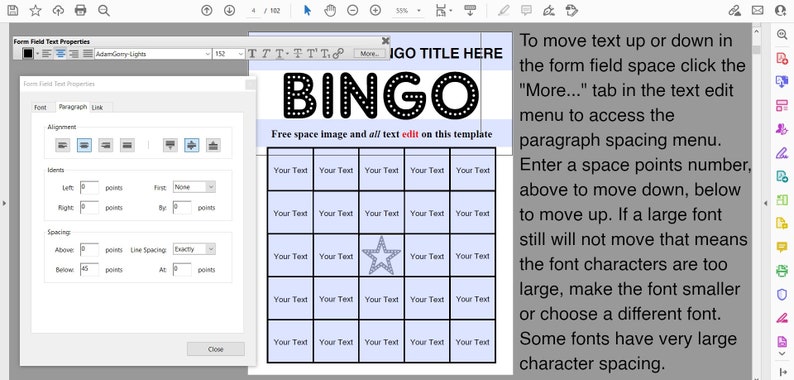Select top vertical alignment in the Paragraph tab

[170, 145]
